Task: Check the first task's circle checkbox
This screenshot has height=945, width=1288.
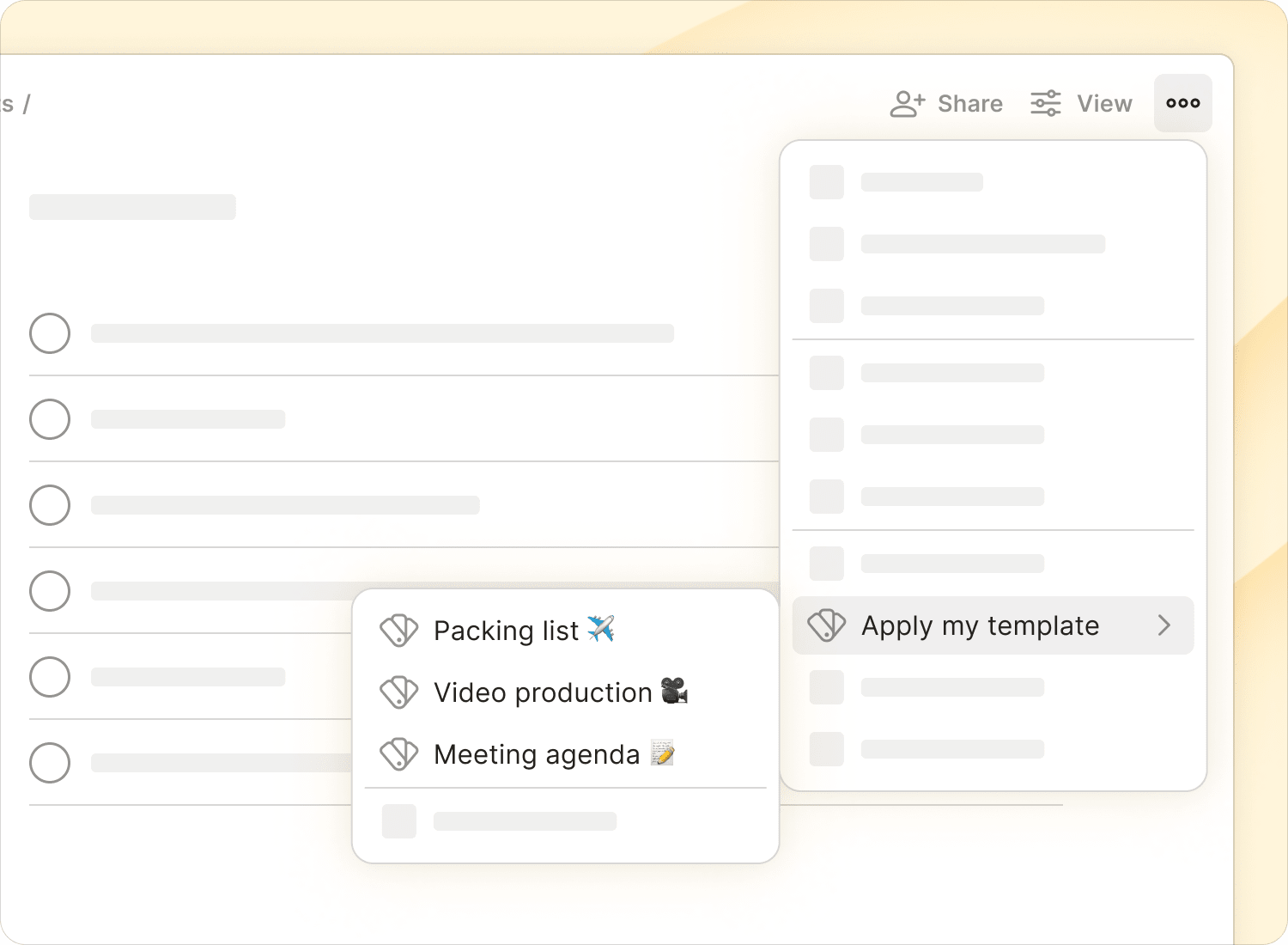Action: [50, 333]
